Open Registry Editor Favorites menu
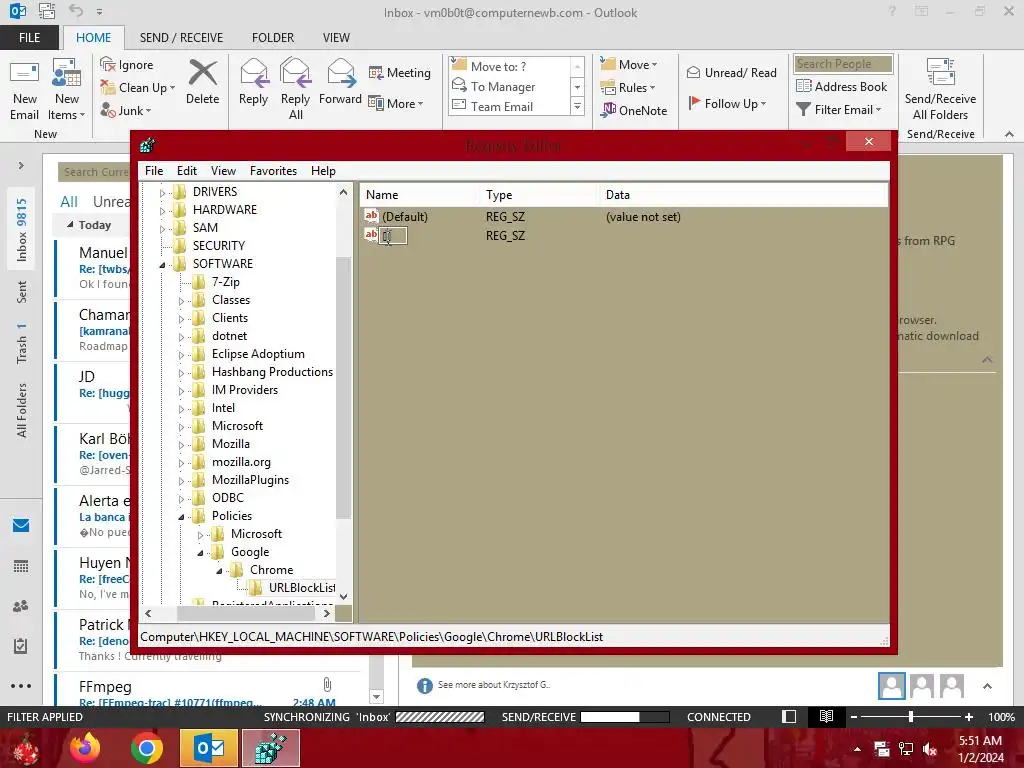Viewport: 1024px width, 768px height. coord(273,170)
